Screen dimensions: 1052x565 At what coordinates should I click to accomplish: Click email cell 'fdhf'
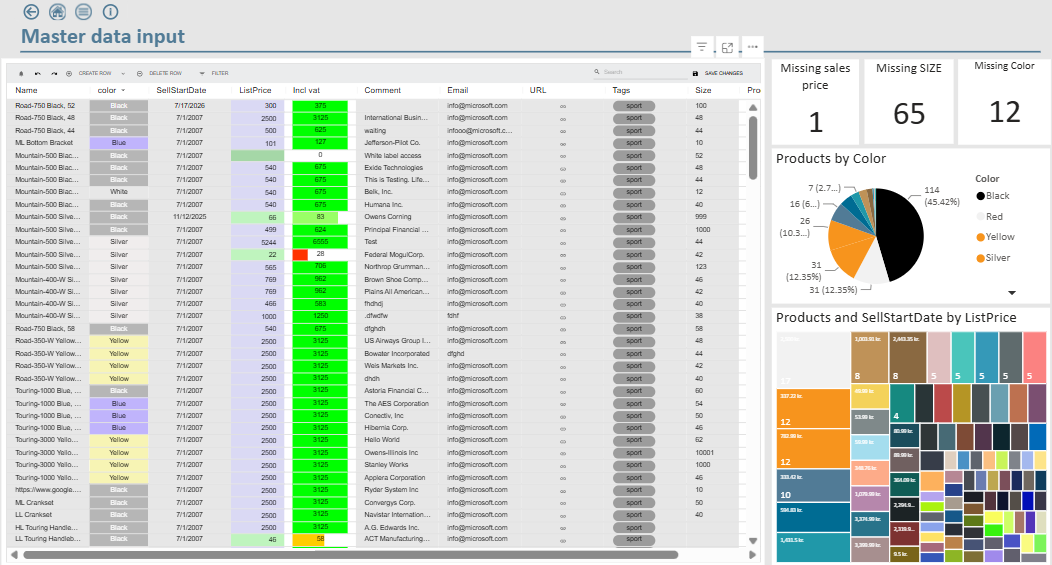point(453,316)
